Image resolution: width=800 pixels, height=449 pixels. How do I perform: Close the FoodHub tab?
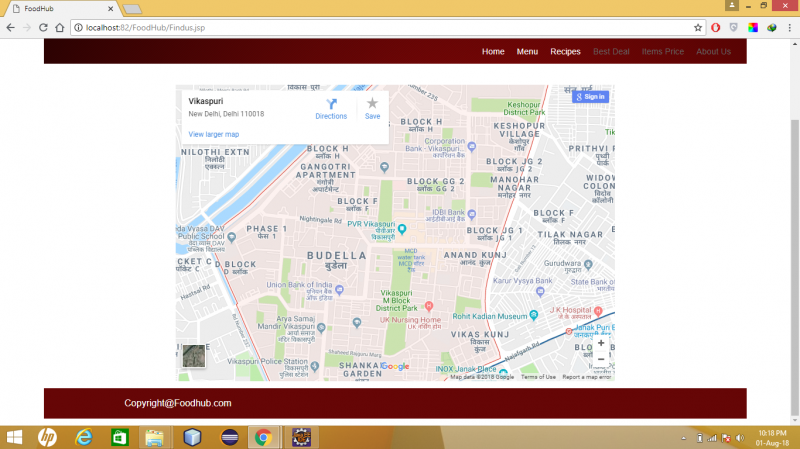pos(110,9)
